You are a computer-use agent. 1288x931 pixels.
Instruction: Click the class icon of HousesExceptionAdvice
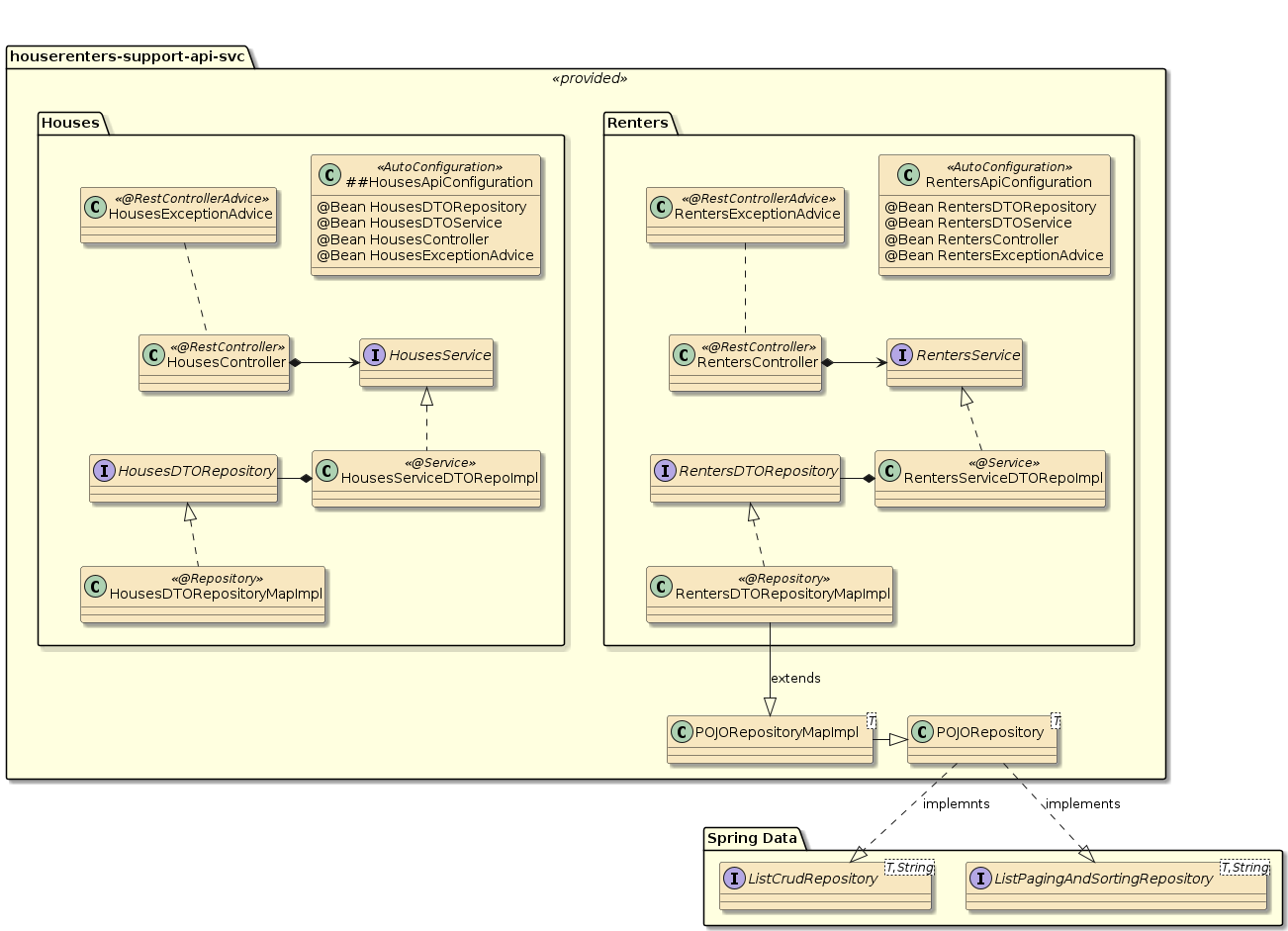[x=95, y=207]
